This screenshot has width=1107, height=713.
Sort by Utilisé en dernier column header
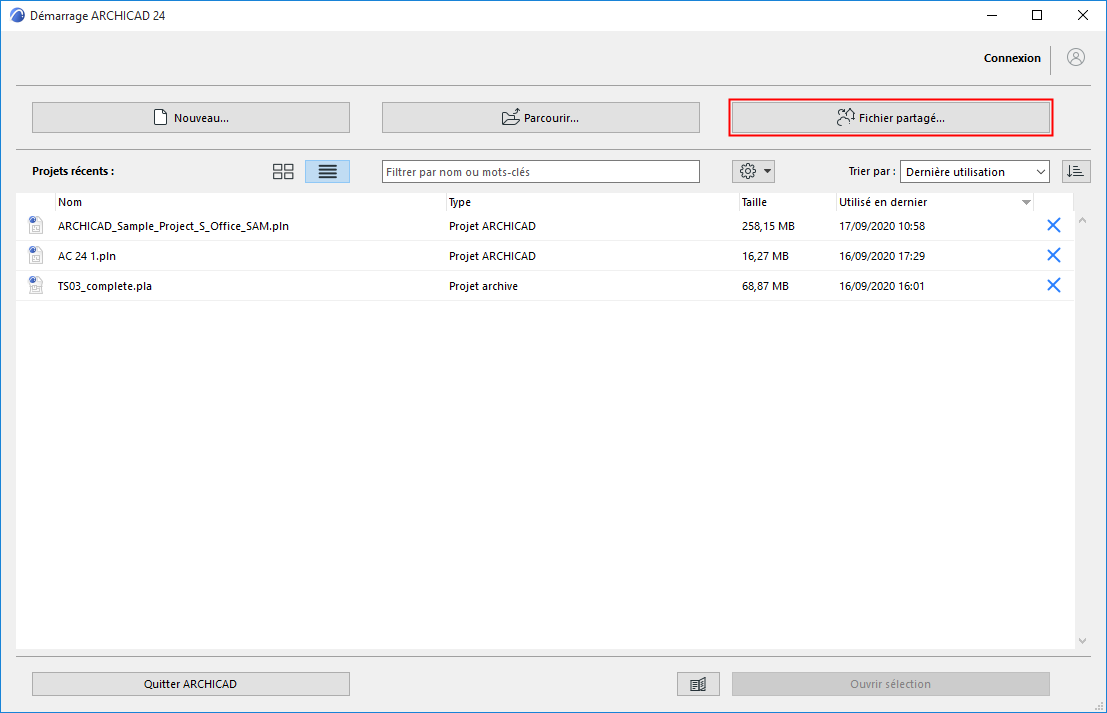click(935, 203)
